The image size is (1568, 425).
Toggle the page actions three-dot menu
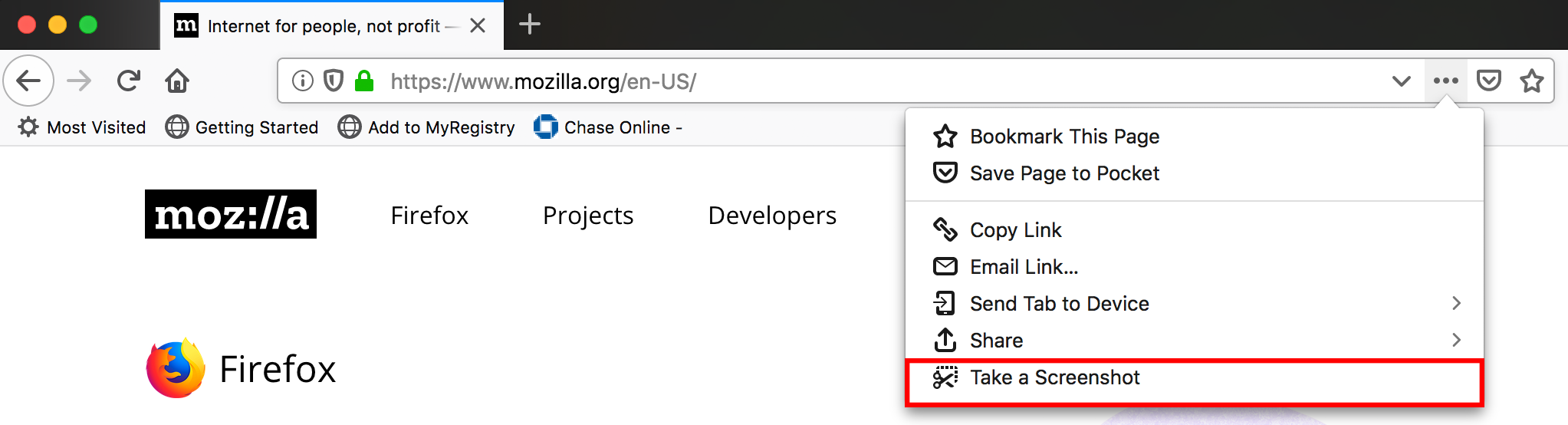(x=1446, y=81)
